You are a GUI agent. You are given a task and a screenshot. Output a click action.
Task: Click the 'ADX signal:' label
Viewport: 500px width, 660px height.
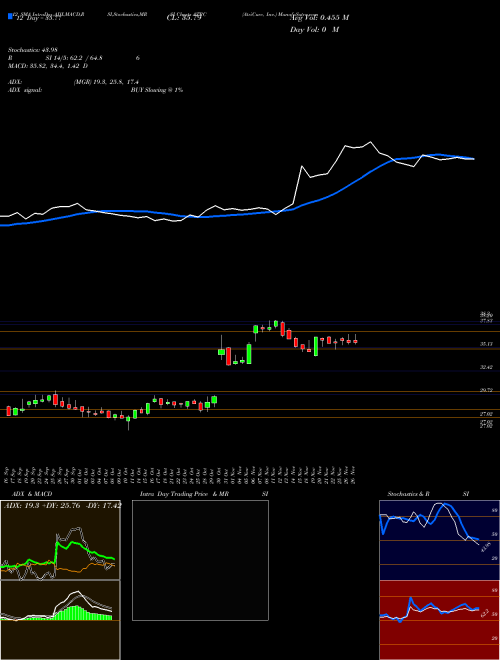click(x=25, y=90)
